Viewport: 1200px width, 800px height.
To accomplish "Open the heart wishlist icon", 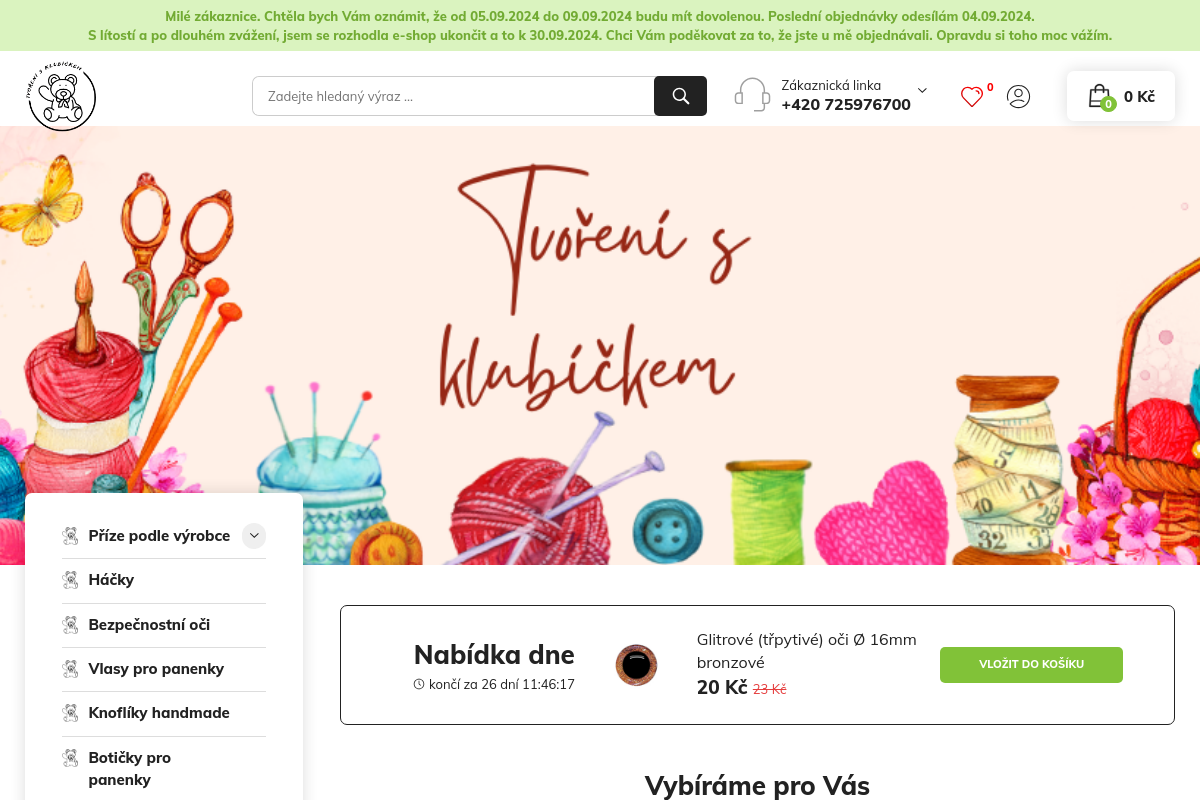I will click(972, 97).
